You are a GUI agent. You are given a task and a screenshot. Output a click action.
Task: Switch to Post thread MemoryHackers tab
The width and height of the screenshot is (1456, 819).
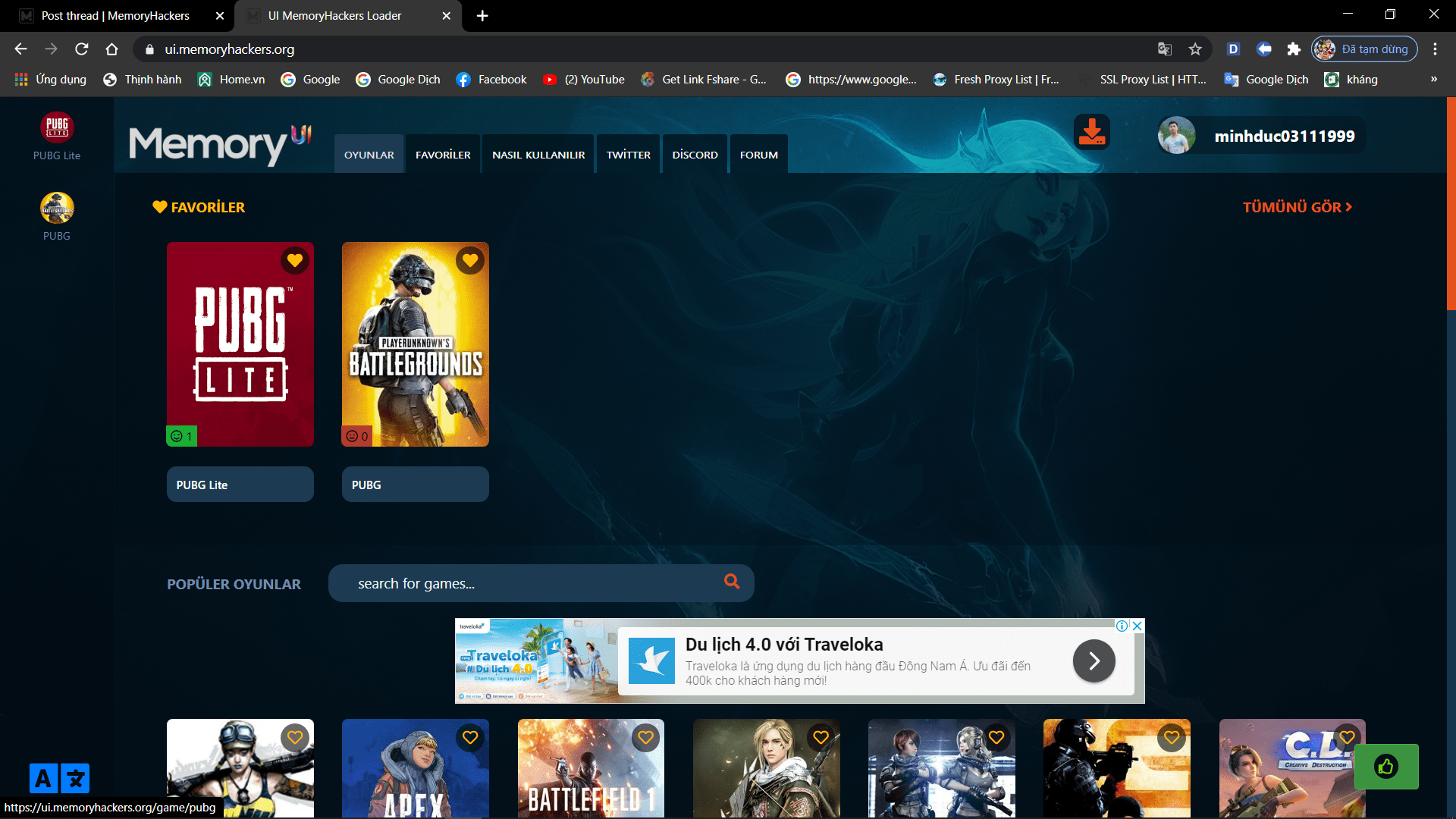pyautogui.click(x=118, y=16)
